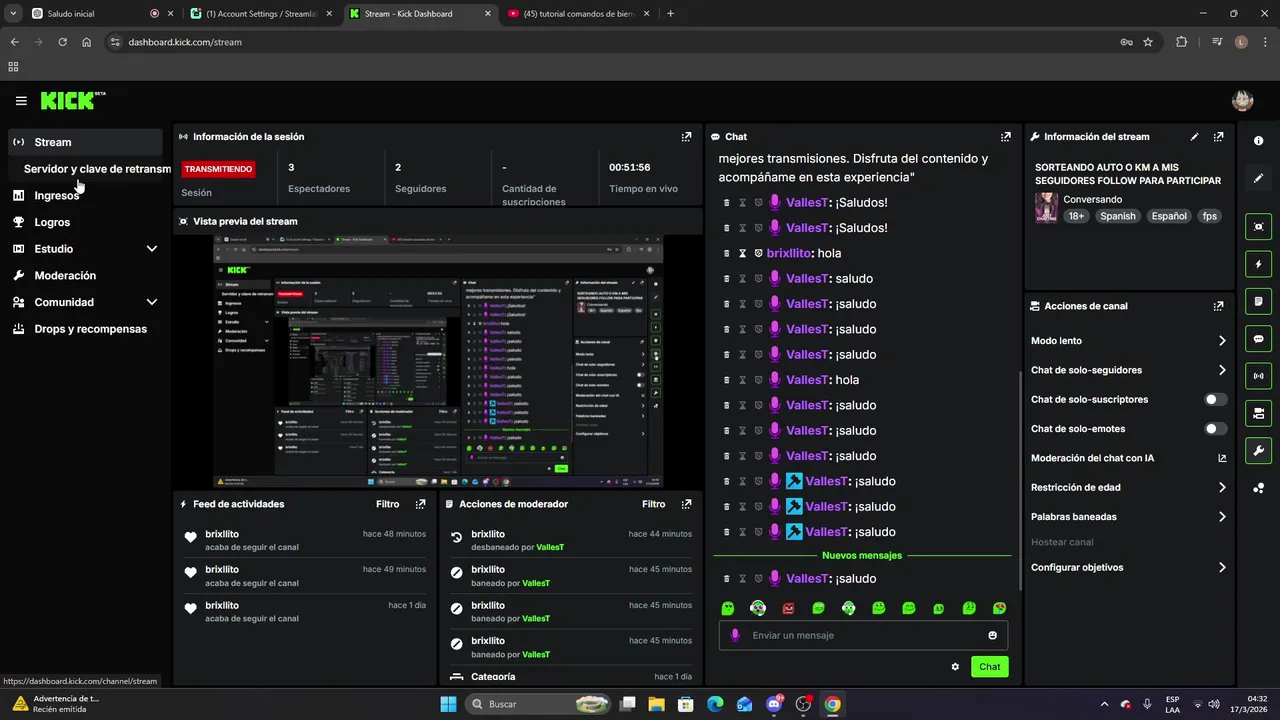Screen dimensions: 1280x720
Task: Insert the red angry emote
Action: (788, 608)
